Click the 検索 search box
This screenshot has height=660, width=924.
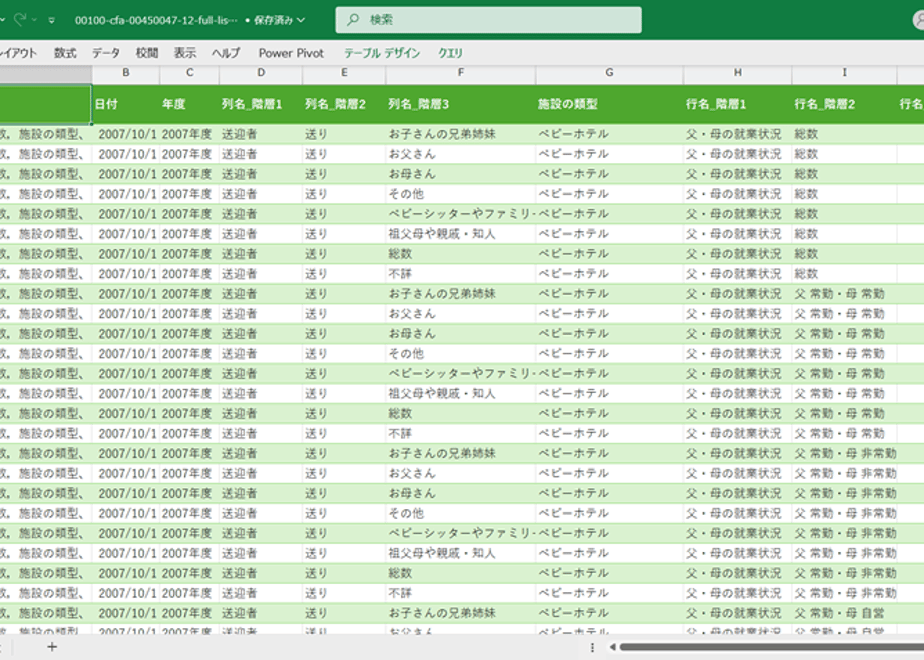[488, 19]
